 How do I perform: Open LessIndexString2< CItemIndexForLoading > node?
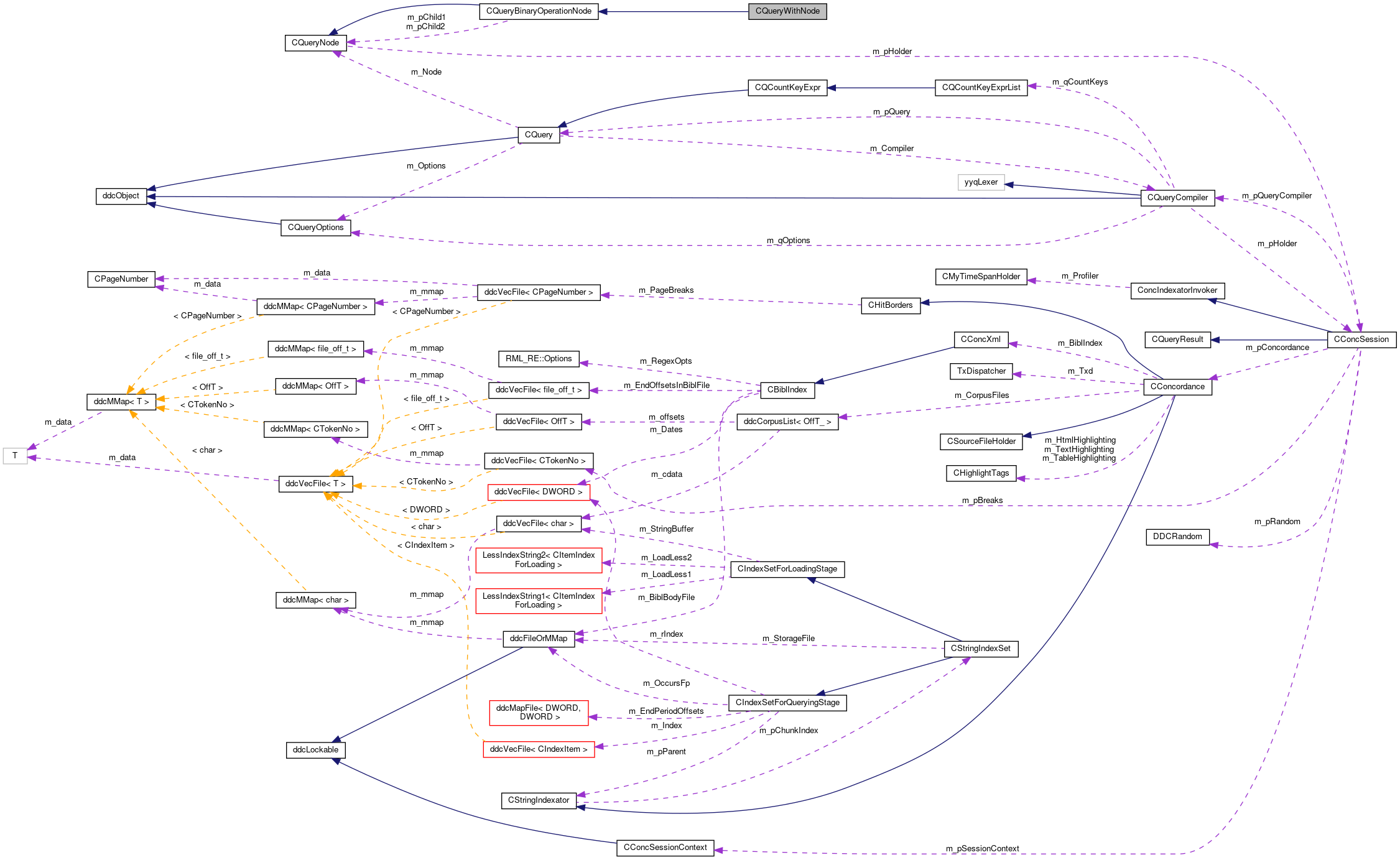pos(539,560)
